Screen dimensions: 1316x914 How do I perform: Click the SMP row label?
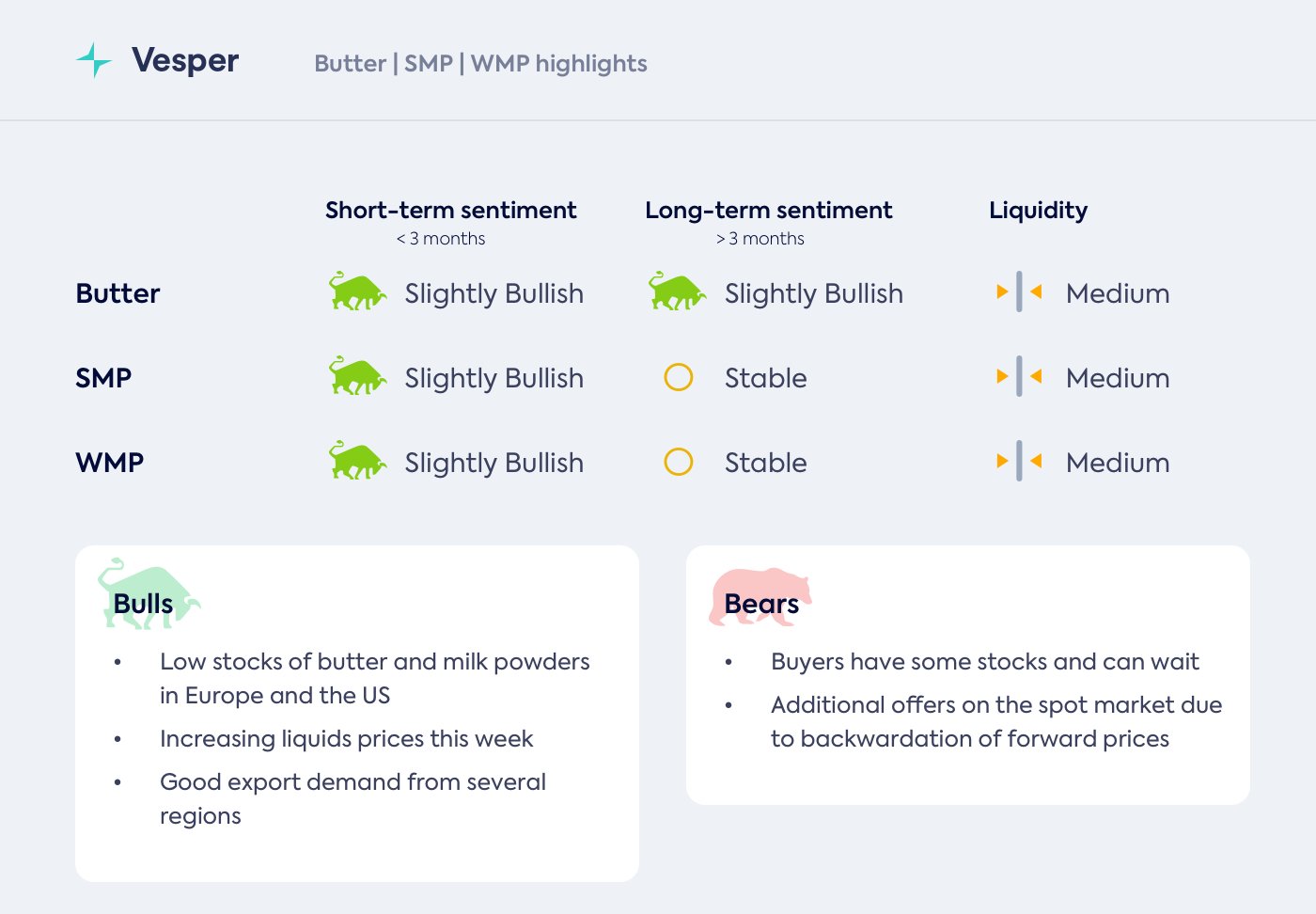coord(103,378)
